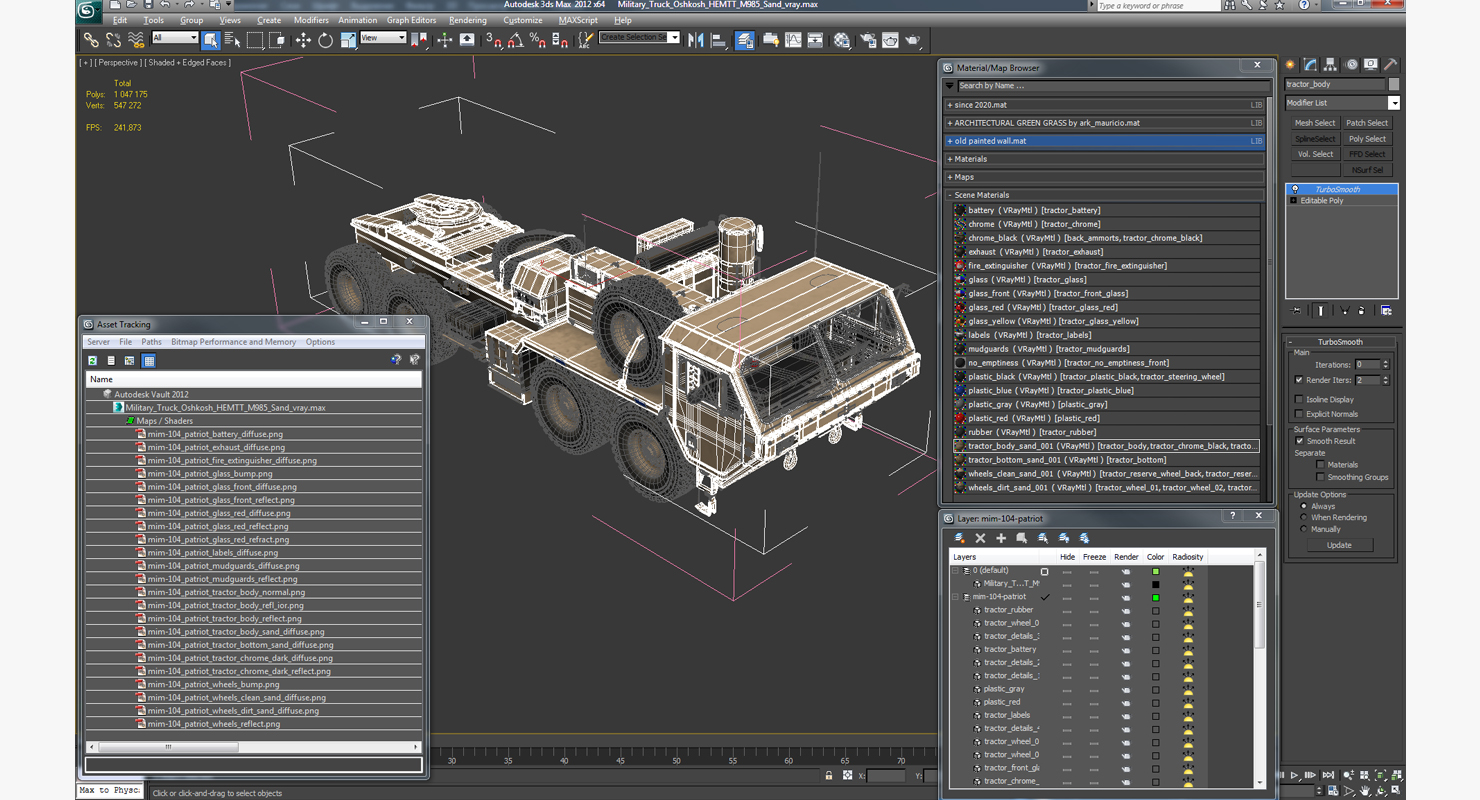Open the Modifier List dropdown

tap(1393, 103)
